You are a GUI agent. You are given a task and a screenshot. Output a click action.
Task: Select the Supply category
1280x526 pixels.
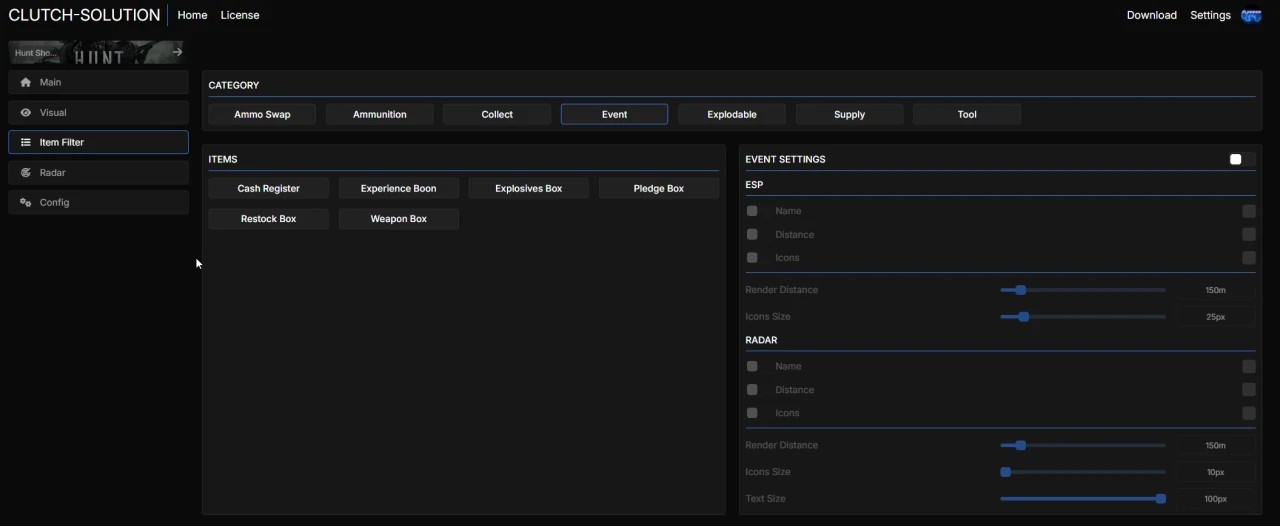[x=849, y=114]
